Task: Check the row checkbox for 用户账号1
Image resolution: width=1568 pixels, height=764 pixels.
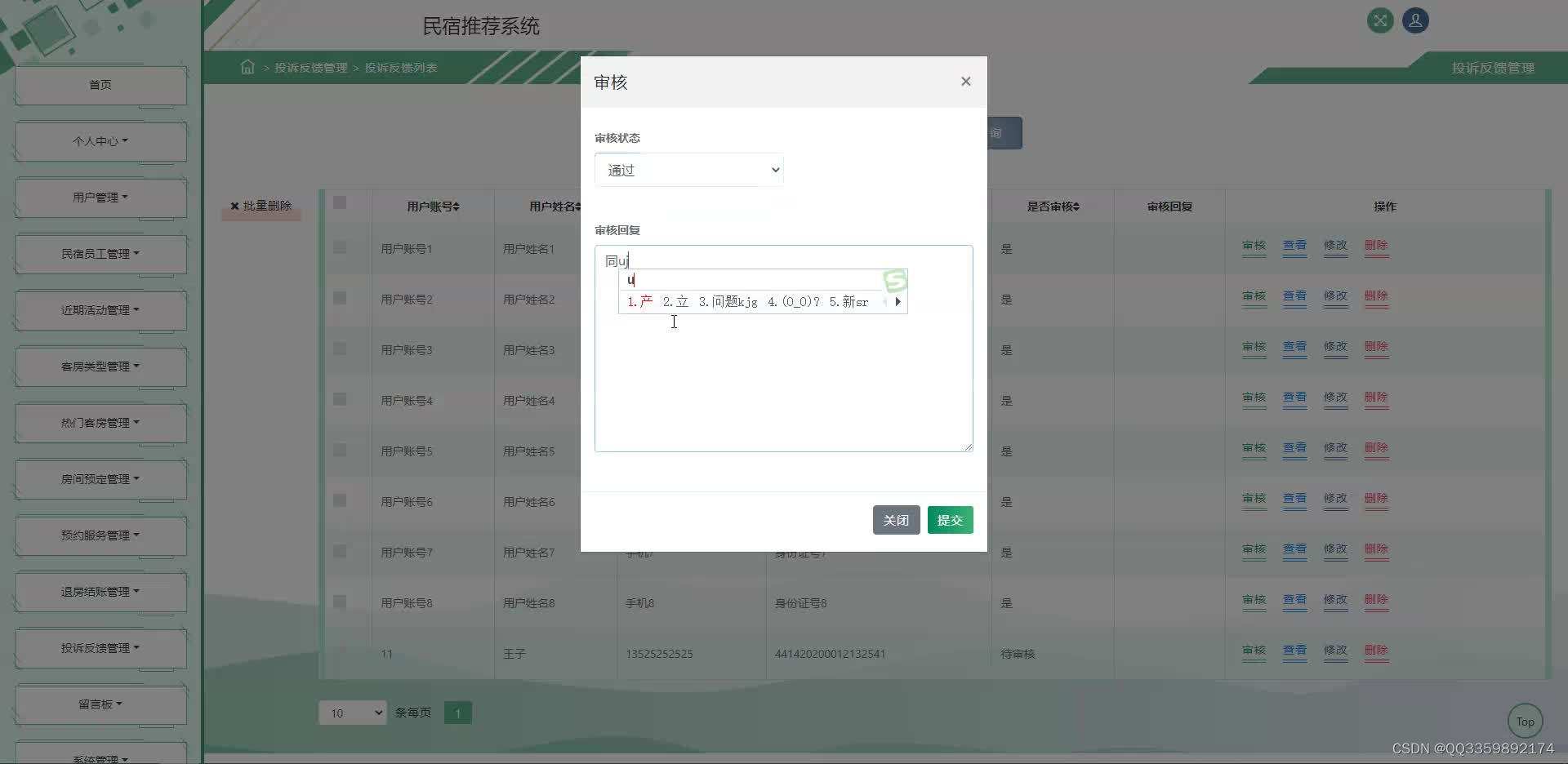Action: (340, 247)
